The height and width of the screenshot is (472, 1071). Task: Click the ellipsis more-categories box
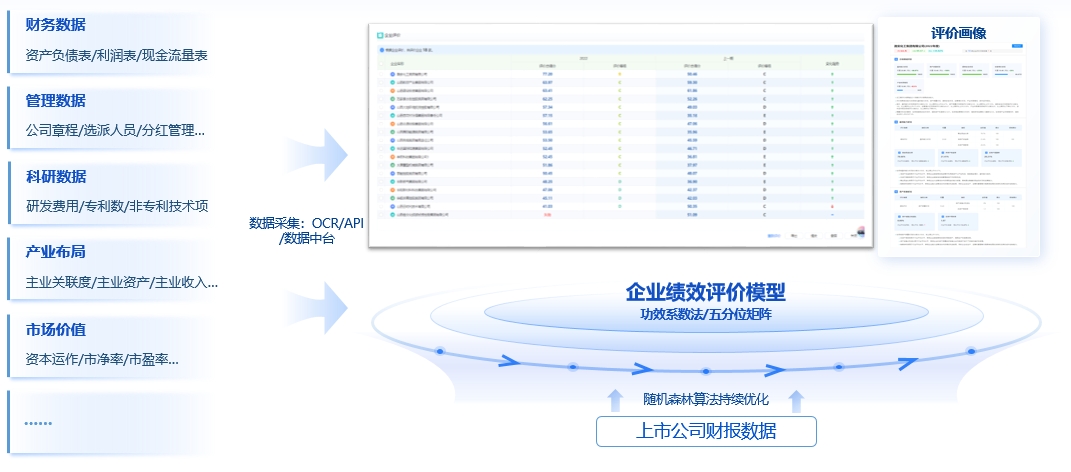(x=110, y=422)
